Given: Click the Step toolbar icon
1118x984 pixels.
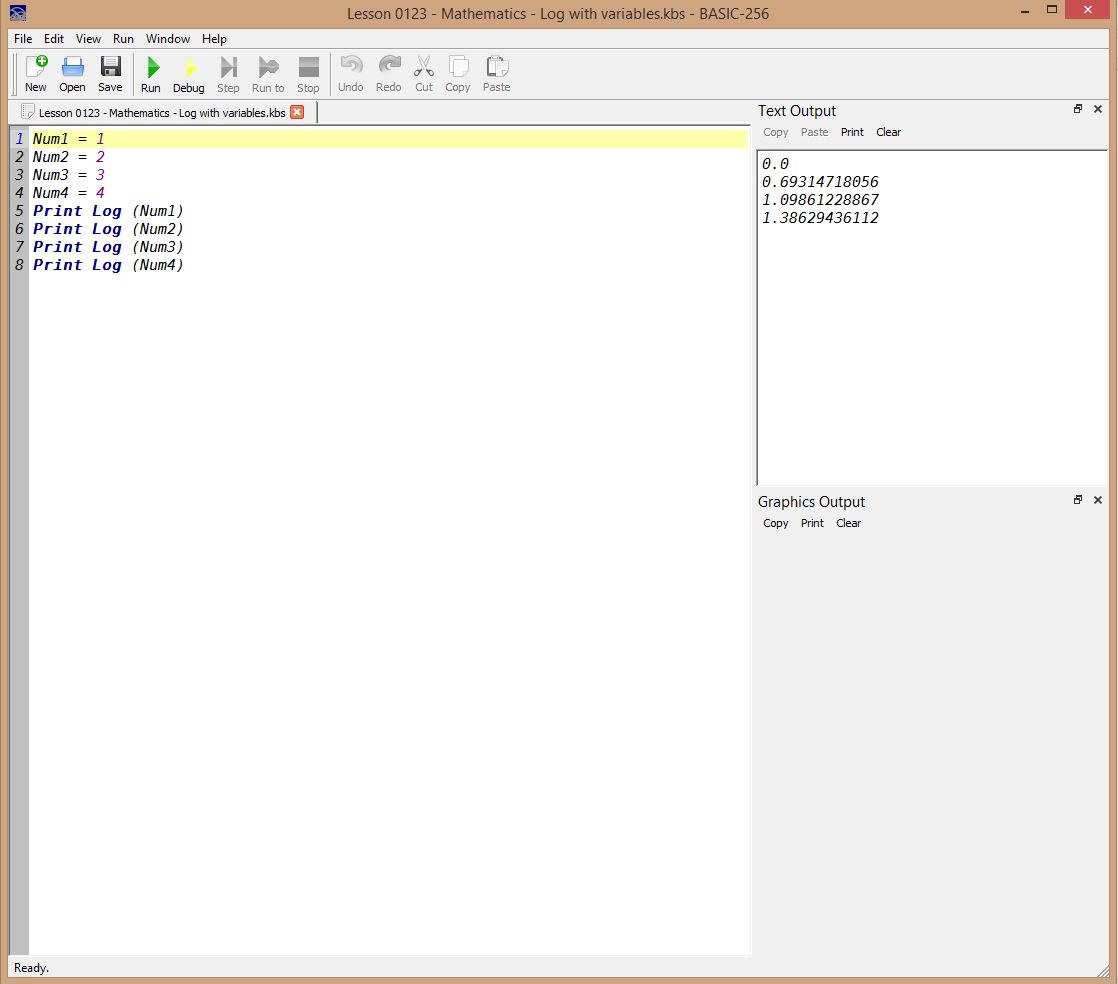Looking at the screenshot, I should coord(228,74).
